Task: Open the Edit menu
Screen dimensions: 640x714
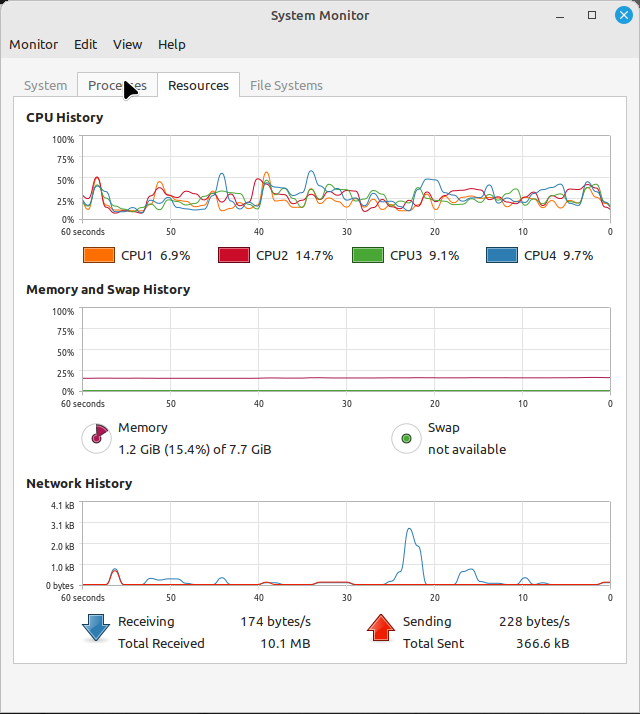Action: tap(86, 45)
